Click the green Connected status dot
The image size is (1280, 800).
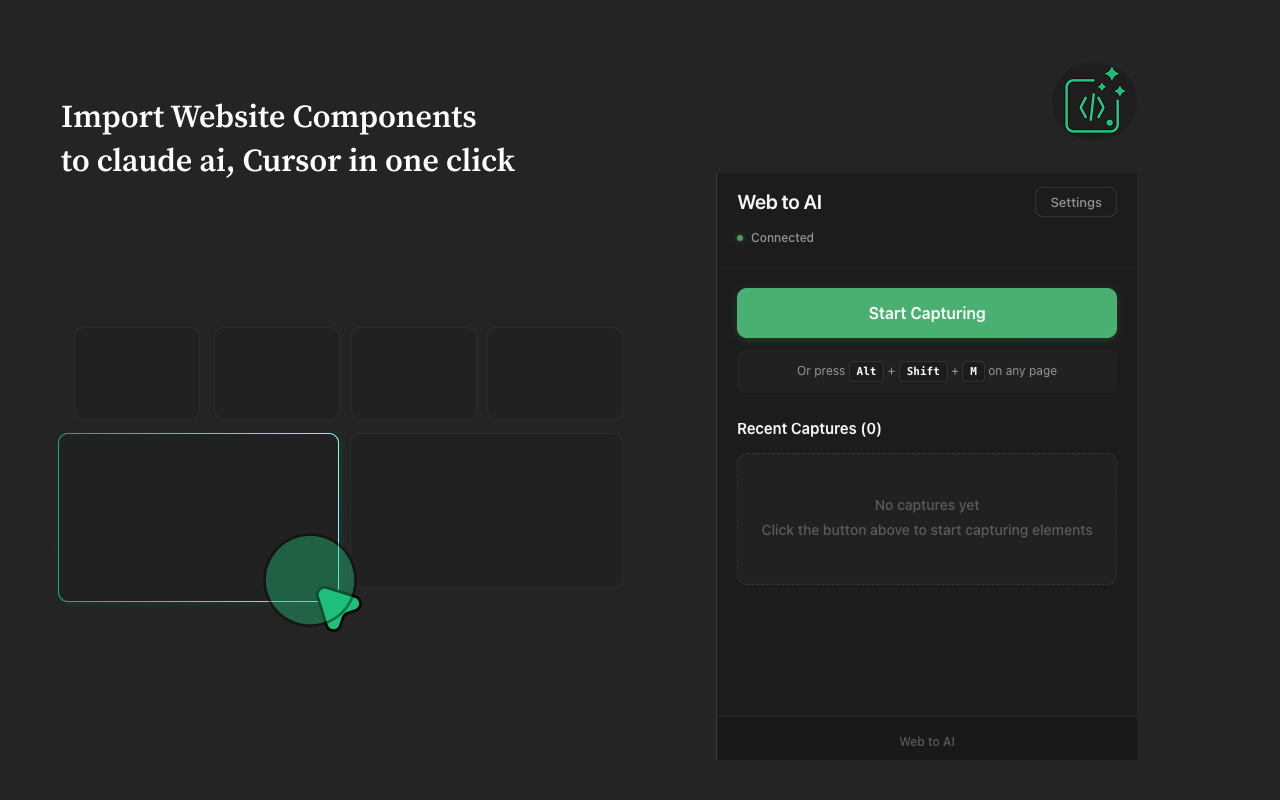(740, 238)
